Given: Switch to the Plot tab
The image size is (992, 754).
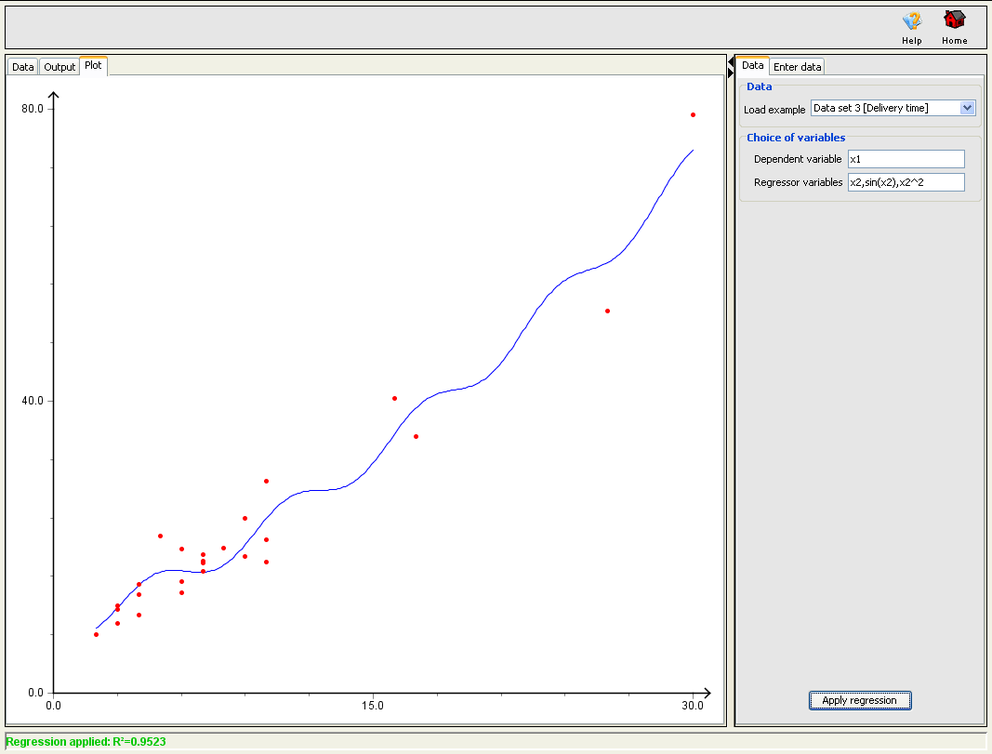Looking at the screenshot, I should [92, 64].
